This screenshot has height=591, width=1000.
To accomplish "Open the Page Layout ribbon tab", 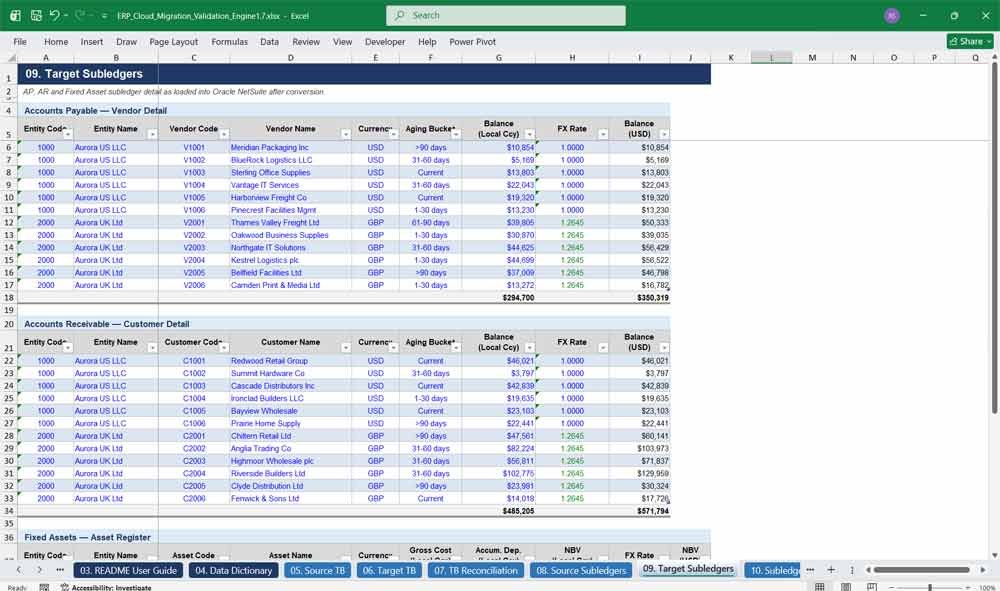I will (x=173, y=41).
